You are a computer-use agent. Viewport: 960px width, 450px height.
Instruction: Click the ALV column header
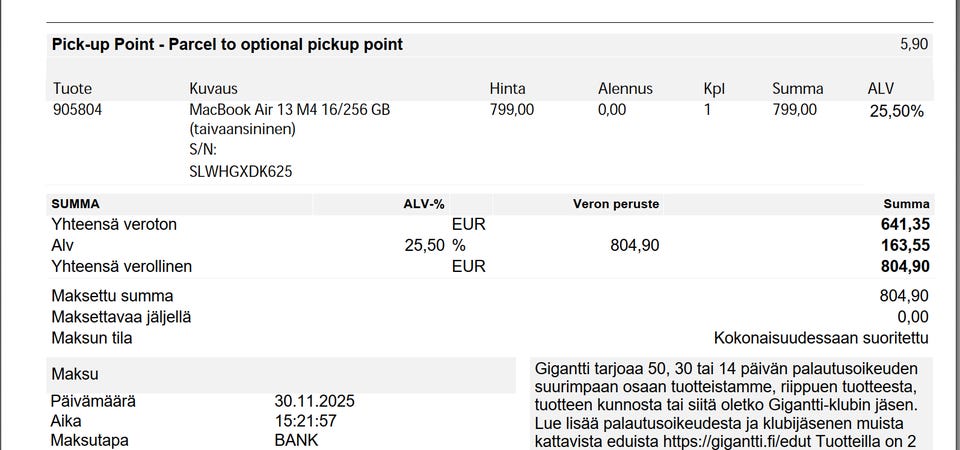[x=881, y=89]
